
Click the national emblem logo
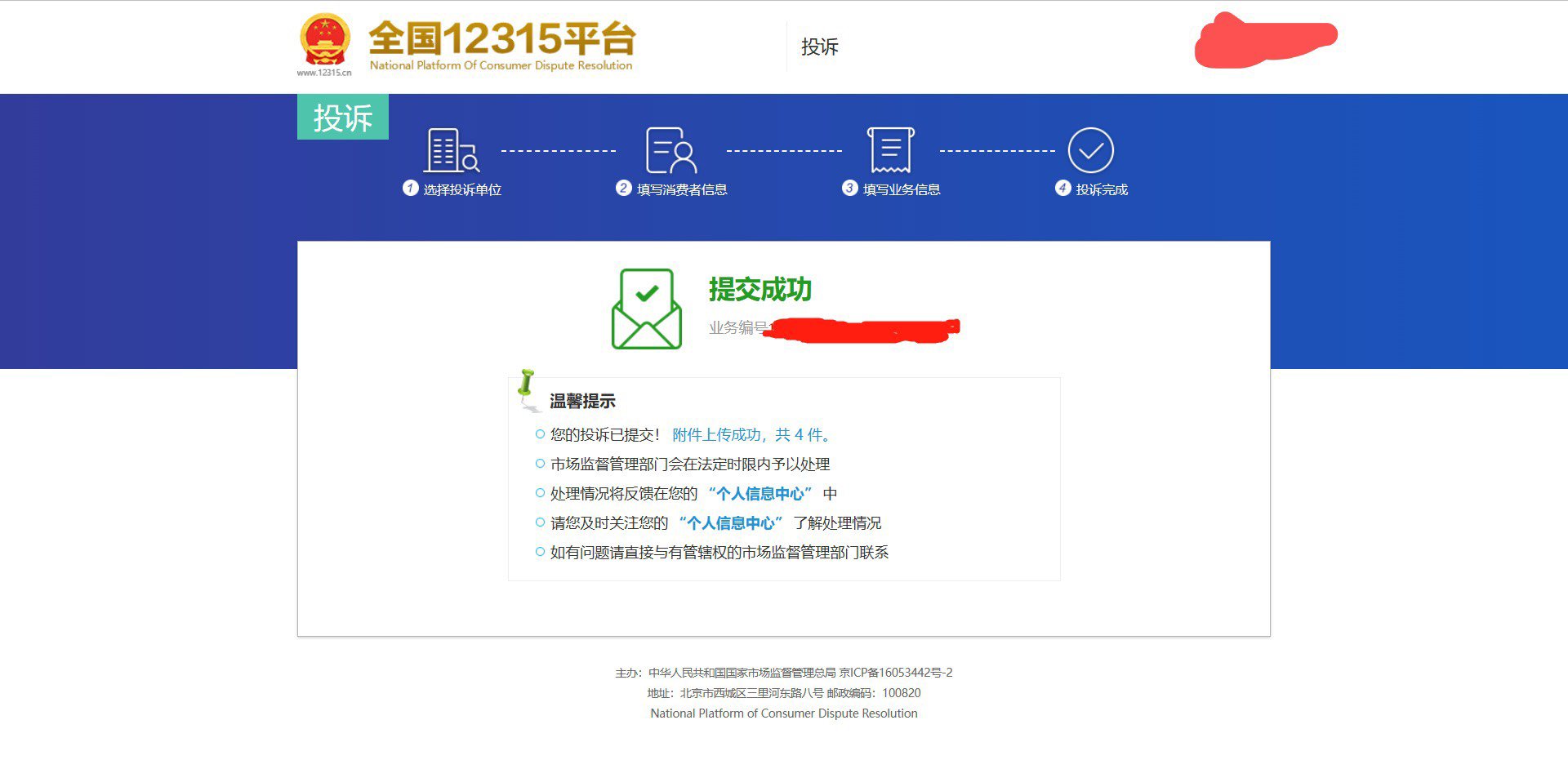click(325, 39)
